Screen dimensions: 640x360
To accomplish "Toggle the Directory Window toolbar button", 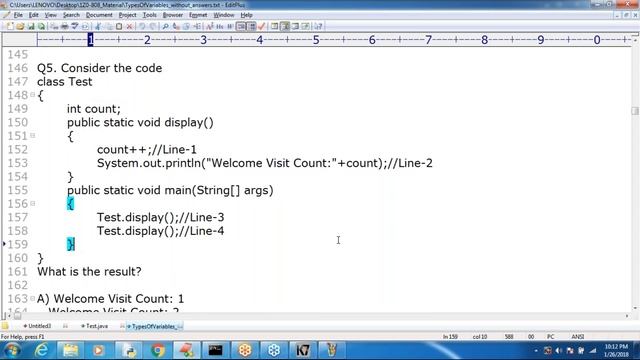I will pyautogui.click(x=274, y=27).
